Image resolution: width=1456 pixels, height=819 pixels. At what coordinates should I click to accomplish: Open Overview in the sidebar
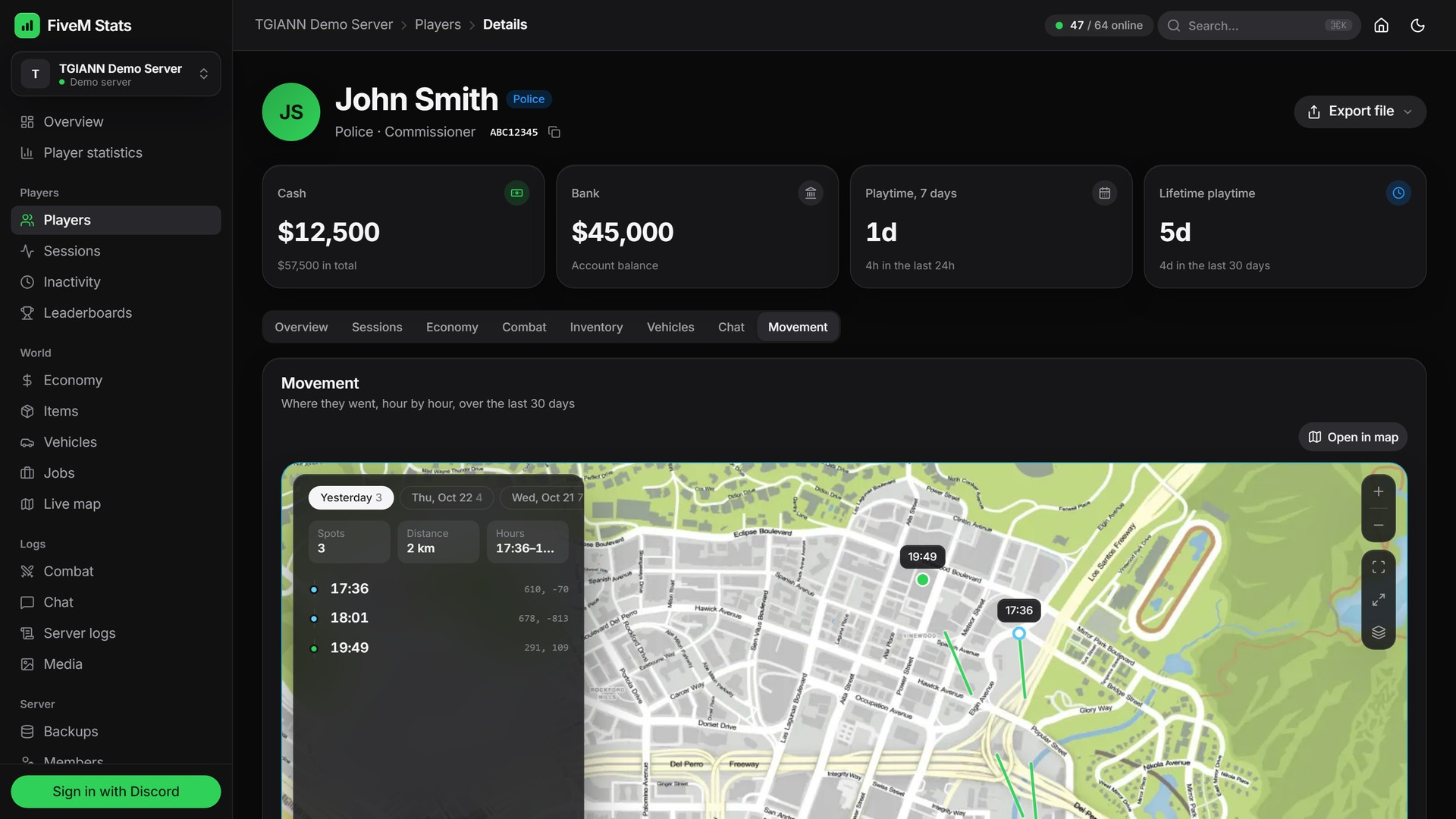116,122
